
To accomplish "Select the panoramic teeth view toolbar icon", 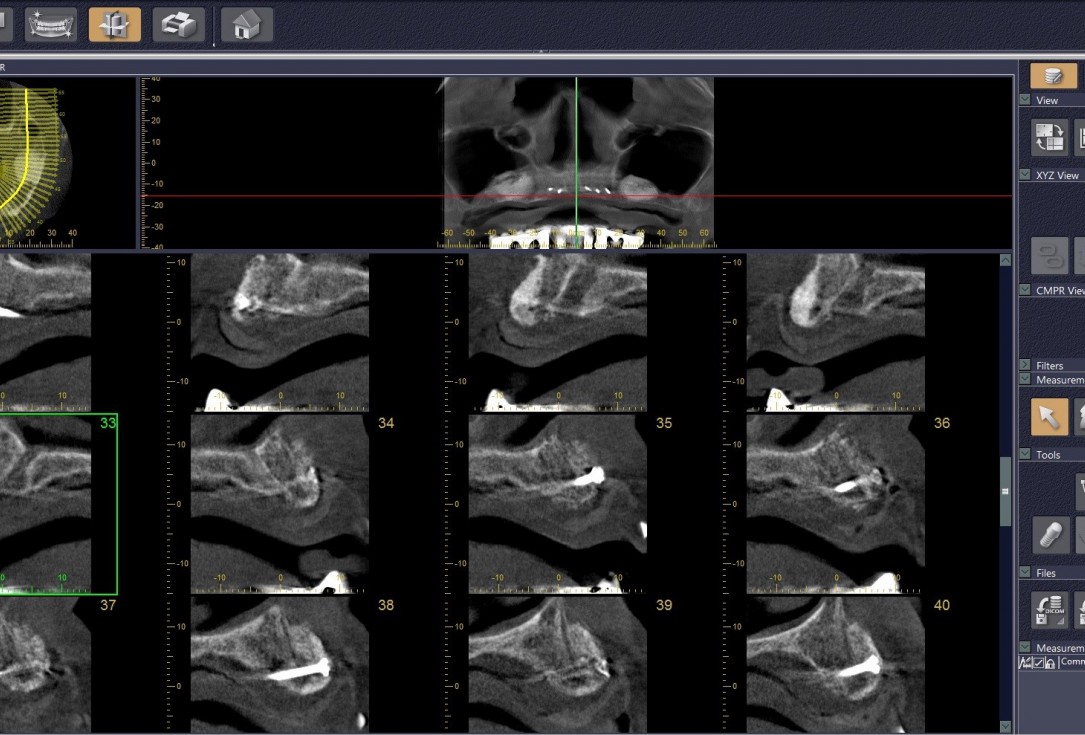I will [50, 24].
